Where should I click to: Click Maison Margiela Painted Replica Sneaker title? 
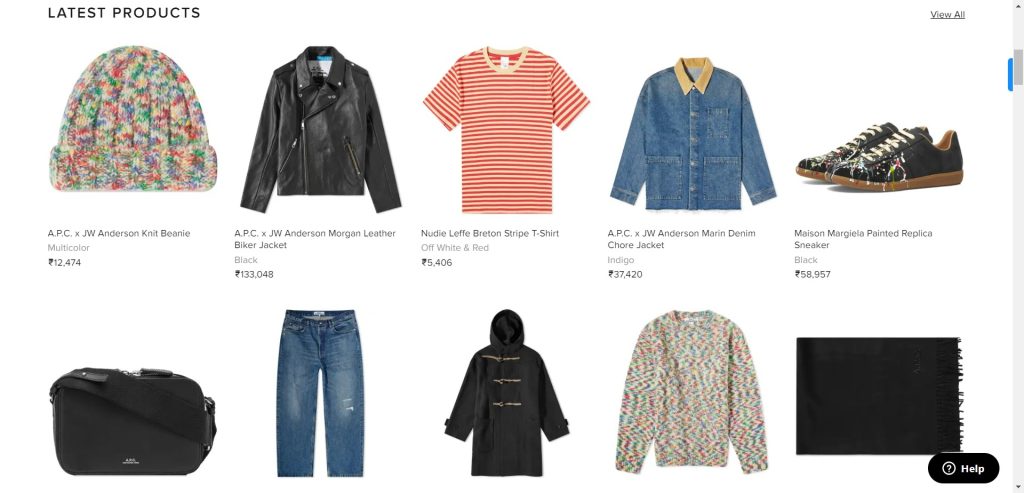(863, 239)
